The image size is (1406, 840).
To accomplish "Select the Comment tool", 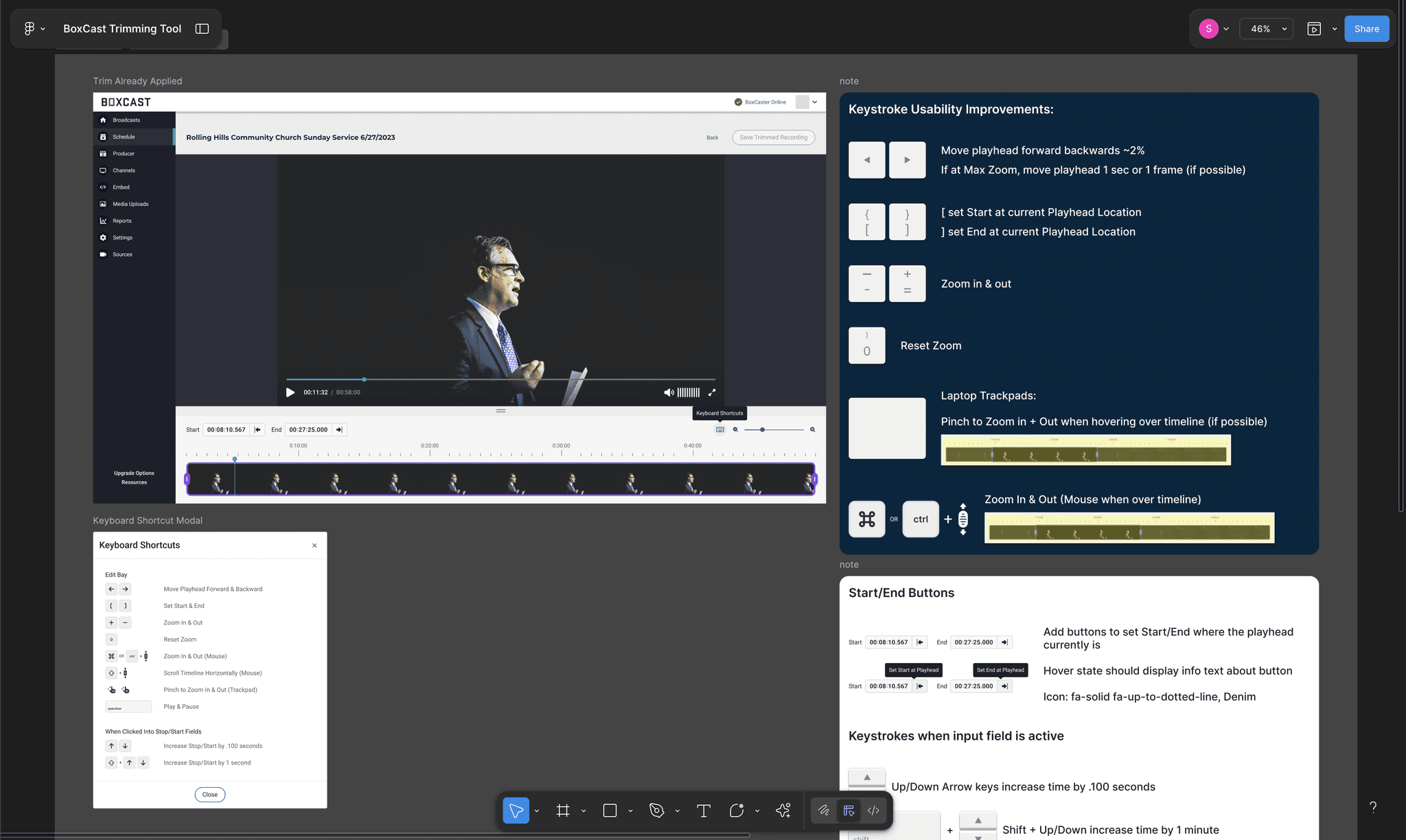I will coord(737,810).
